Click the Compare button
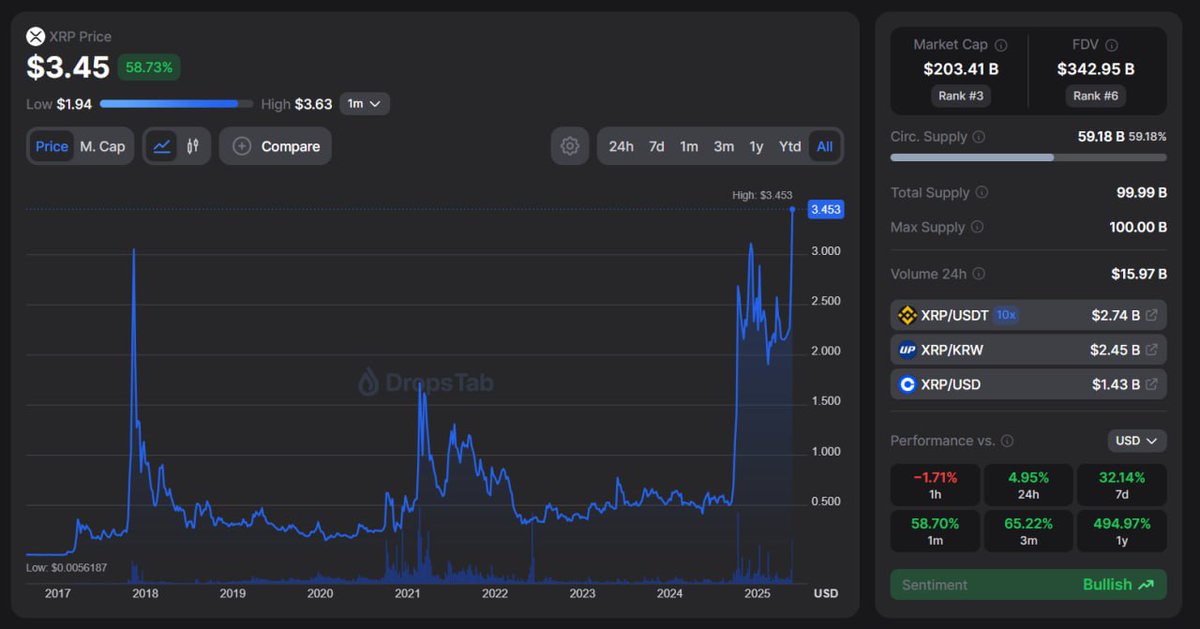 point(275,146)
